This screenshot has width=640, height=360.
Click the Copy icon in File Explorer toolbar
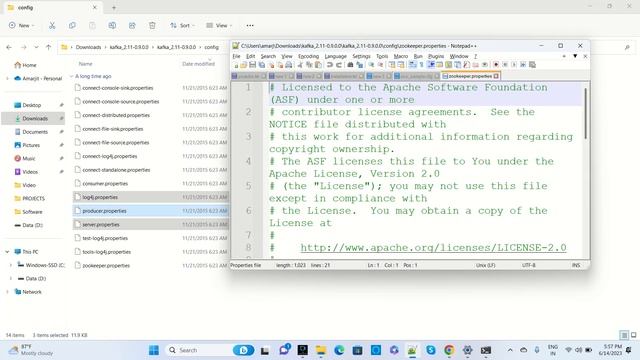click(72, 25)
